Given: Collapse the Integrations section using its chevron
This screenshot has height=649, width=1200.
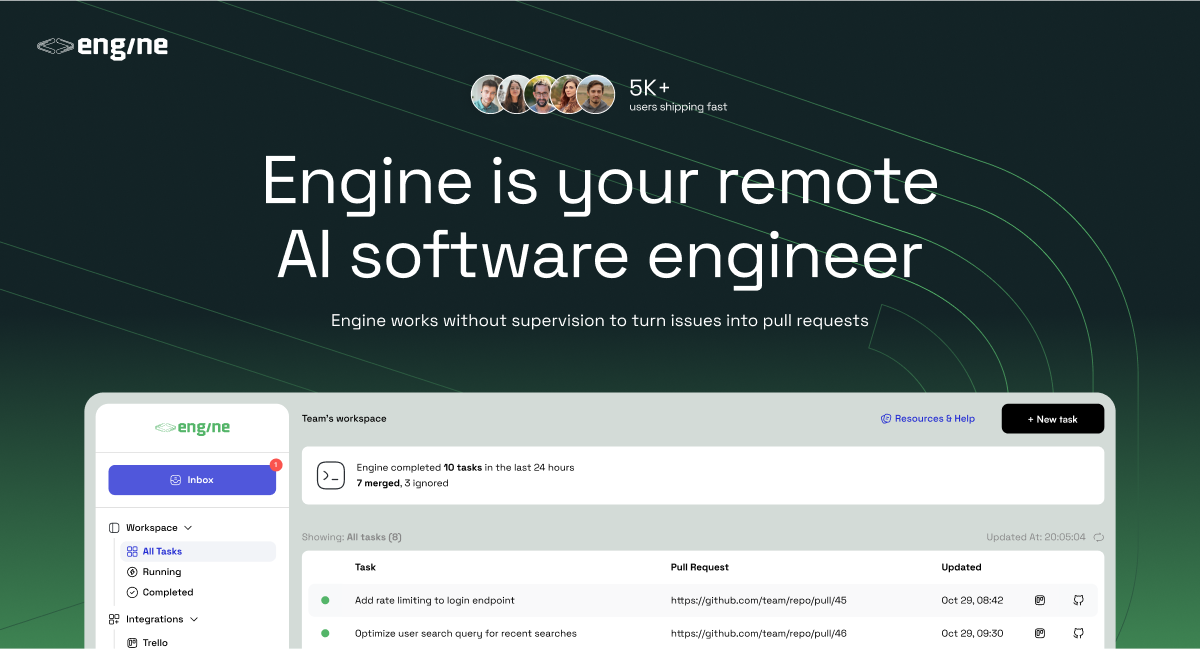Looking at the screenshot, I should (x=193, y=619).
